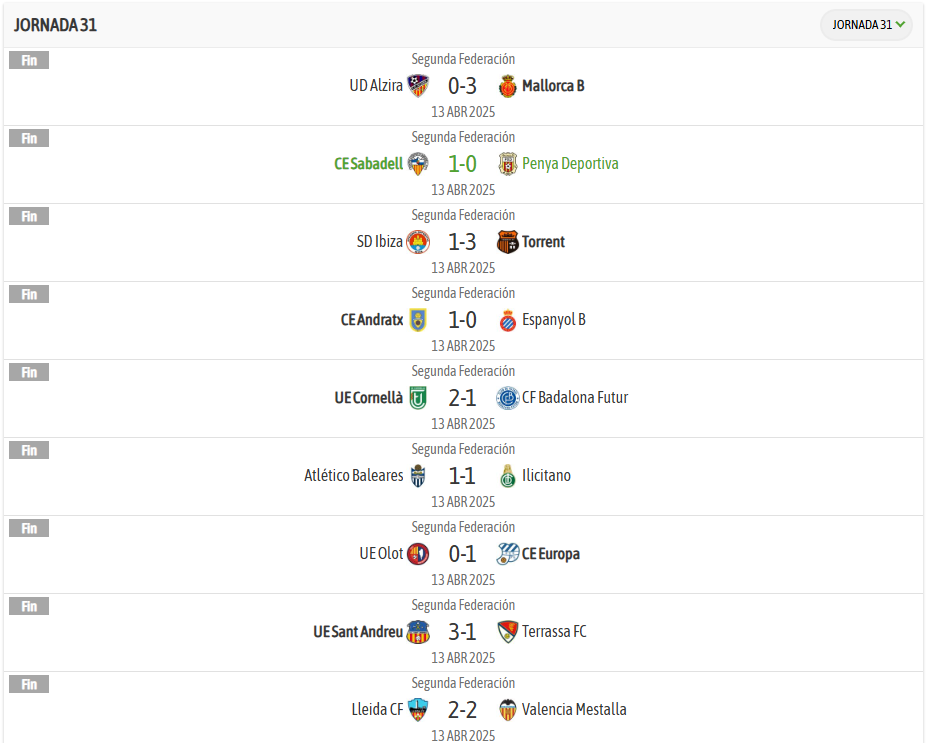The height and width of the screenshot is (743, 926).
Task: Select the Atlético Baleares team name
Action: point(353,476)
